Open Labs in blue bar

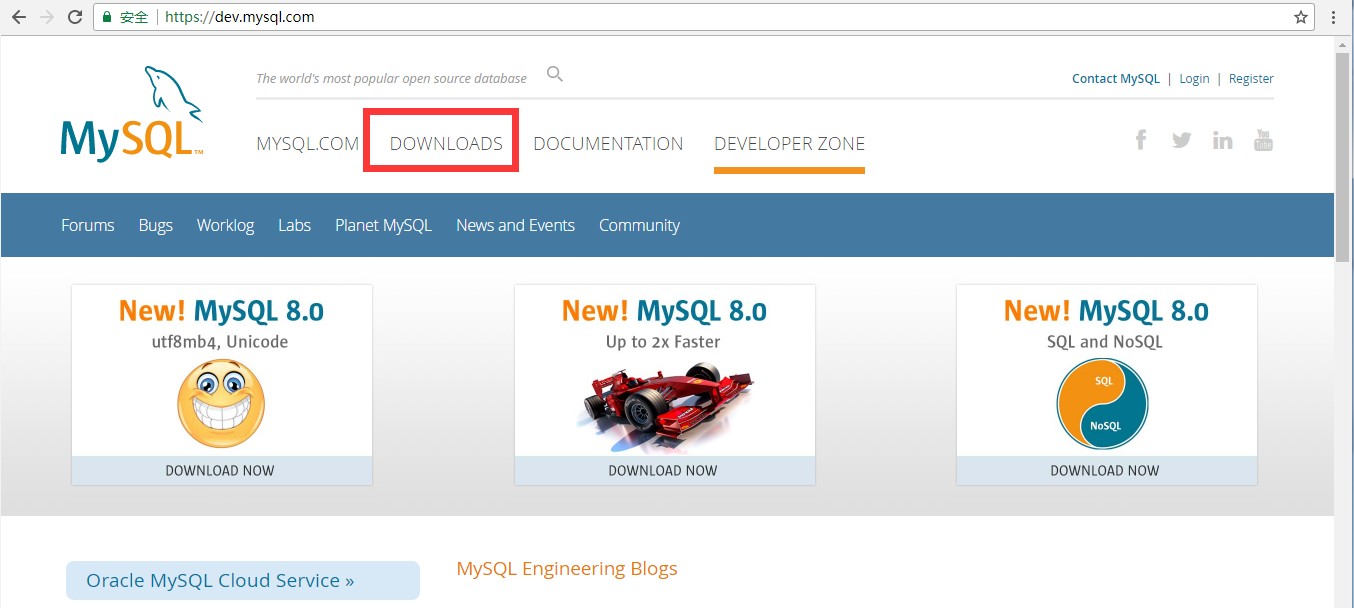point(294,225)
